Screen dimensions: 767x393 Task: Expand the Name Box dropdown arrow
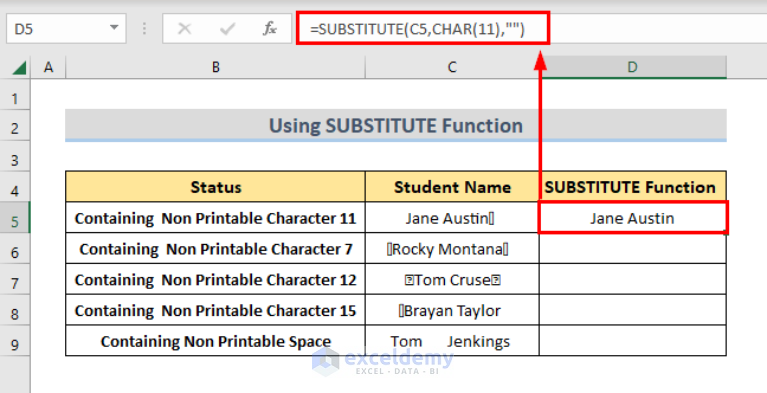click(x=114, y=28)
